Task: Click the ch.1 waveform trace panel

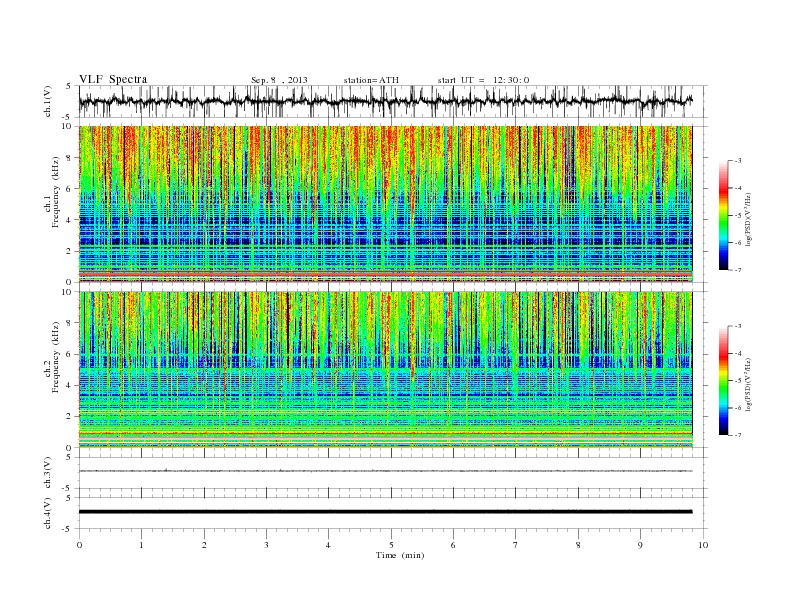Action: pyautogui.click(x=393, y=101)
